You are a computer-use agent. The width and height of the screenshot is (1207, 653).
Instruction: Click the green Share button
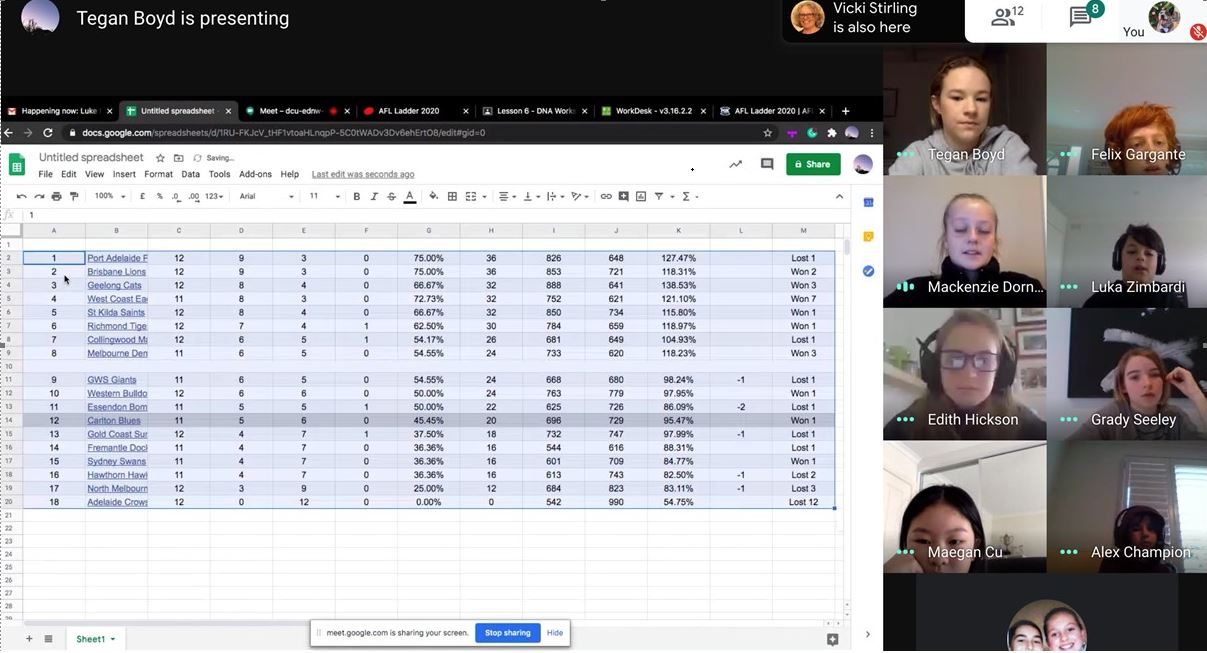(813, 164)
